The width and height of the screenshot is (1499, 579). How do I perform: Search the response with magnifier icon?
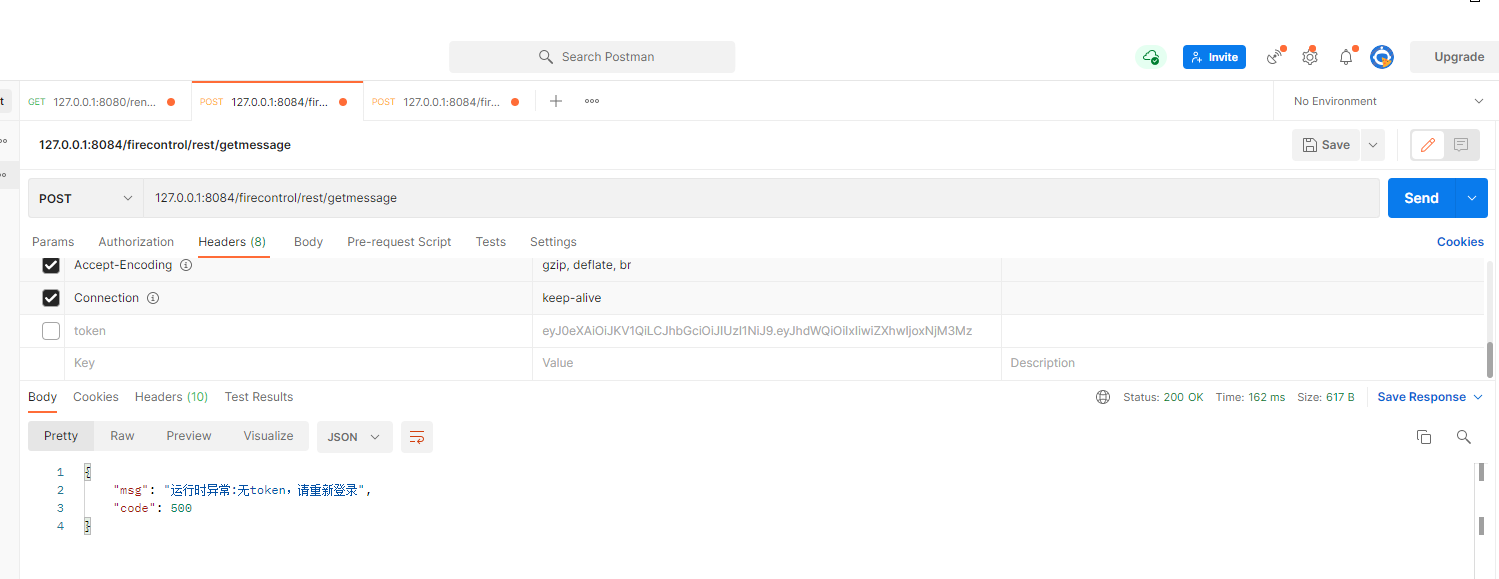coord(1464,437)
